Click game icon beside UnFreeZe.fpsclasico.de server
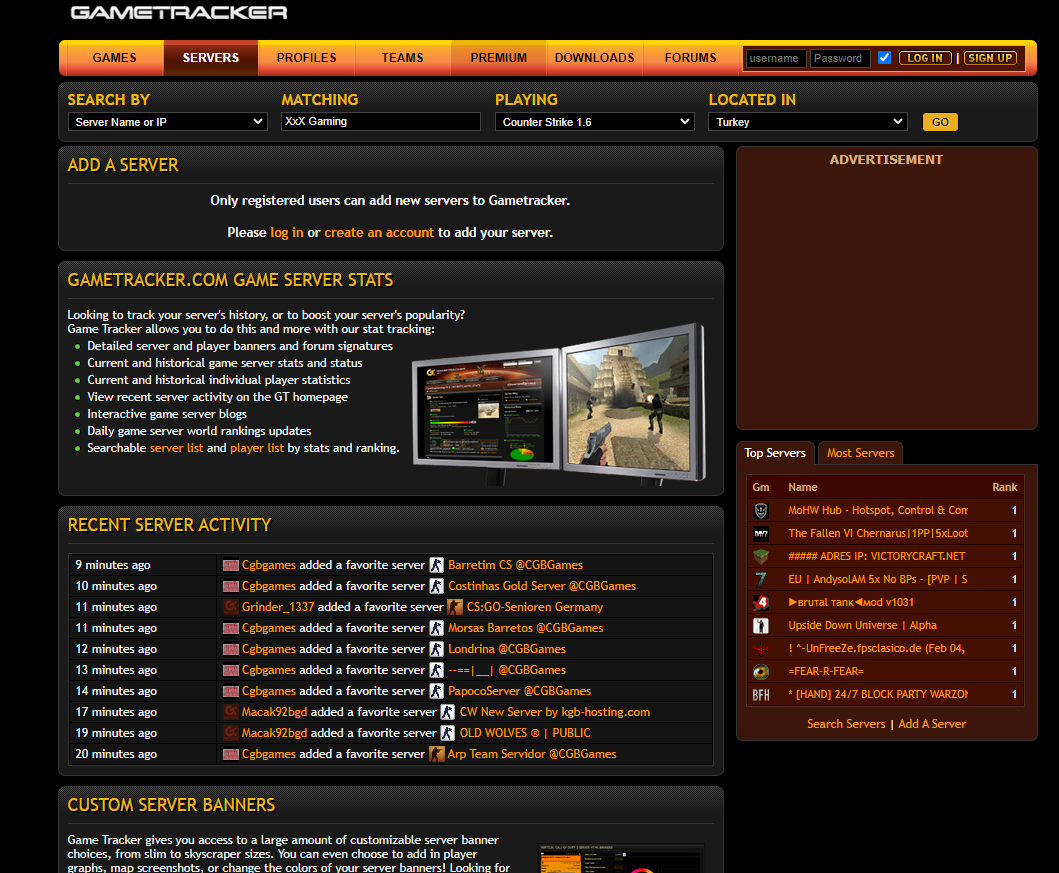Viewport: 1059px width, 873px height. coord(761,648)
